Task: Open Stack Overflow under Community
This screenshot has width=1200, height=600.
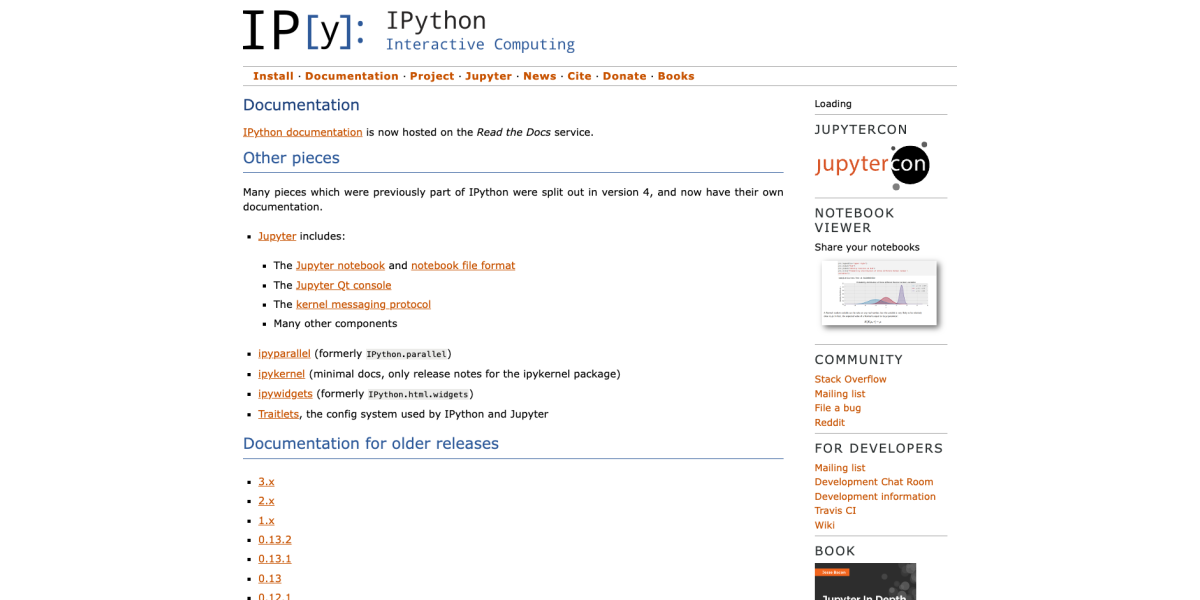Action: click(x=850, y=379)
